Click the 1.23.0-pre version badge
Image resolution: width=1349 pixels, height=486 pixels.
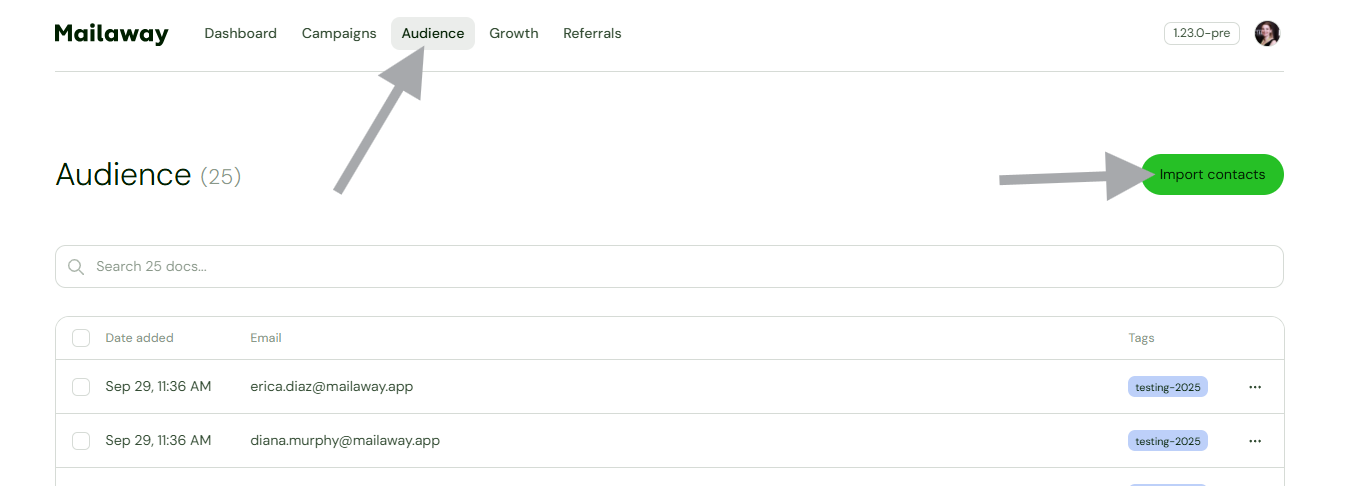coord(1202,33)
